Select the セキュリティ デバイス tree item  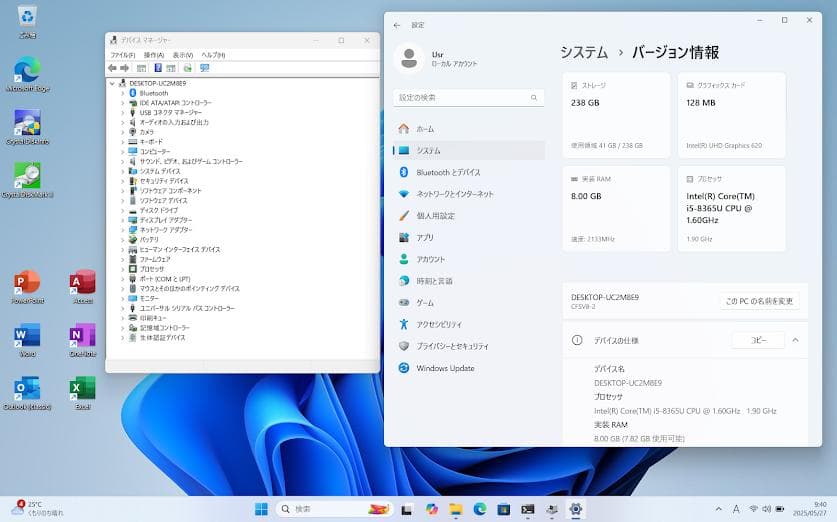coord(163,181)
